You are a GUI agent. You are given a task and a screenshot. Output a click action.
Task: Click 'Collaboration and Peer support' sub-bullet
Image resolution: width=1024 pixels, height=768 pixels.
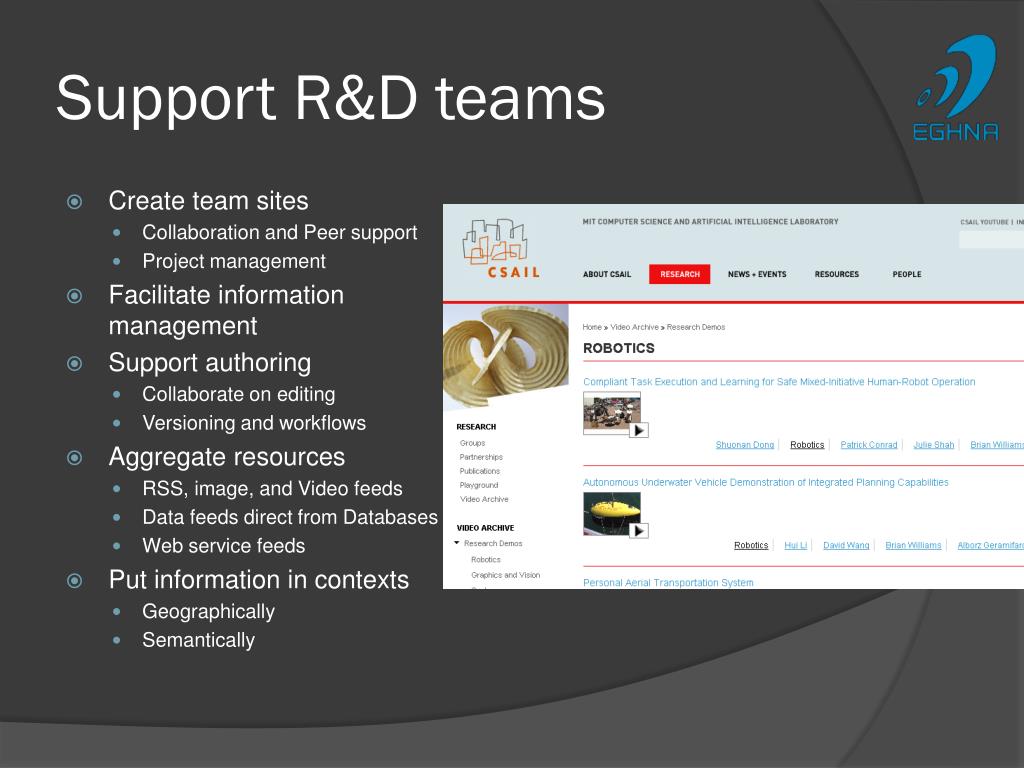pyautogui.click(x=280, y=232)
